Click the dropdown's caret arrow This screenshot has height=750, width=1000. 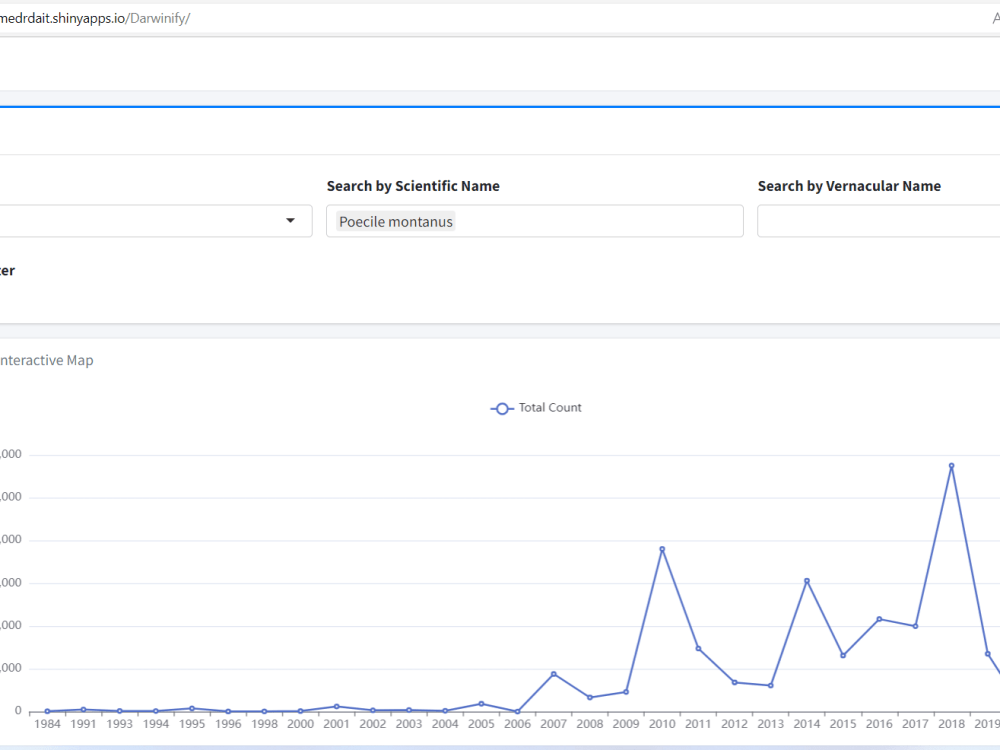point(290,221)
